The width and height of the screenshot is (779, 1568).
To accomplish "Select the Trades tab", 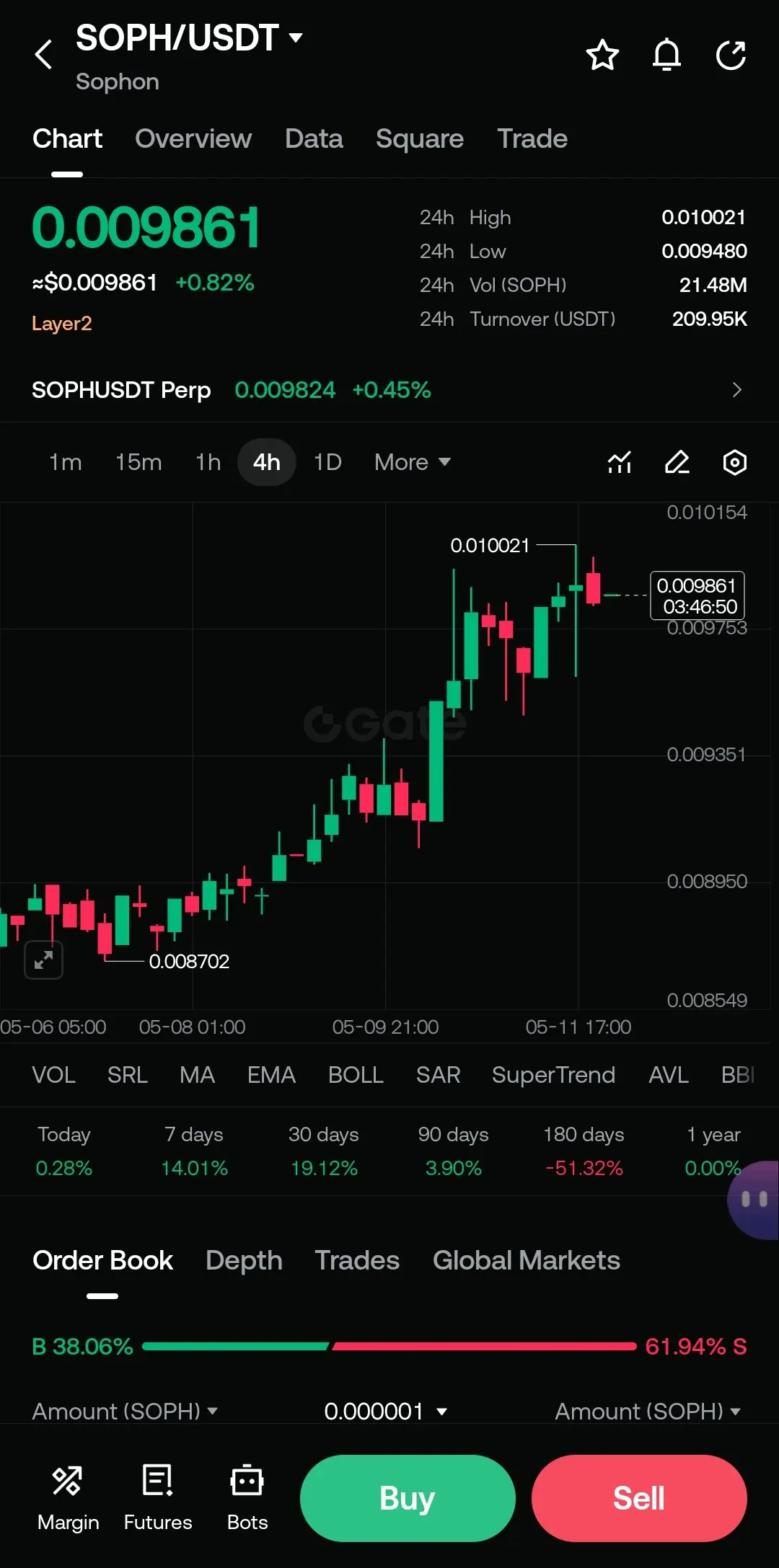I will coord(357,1260).
